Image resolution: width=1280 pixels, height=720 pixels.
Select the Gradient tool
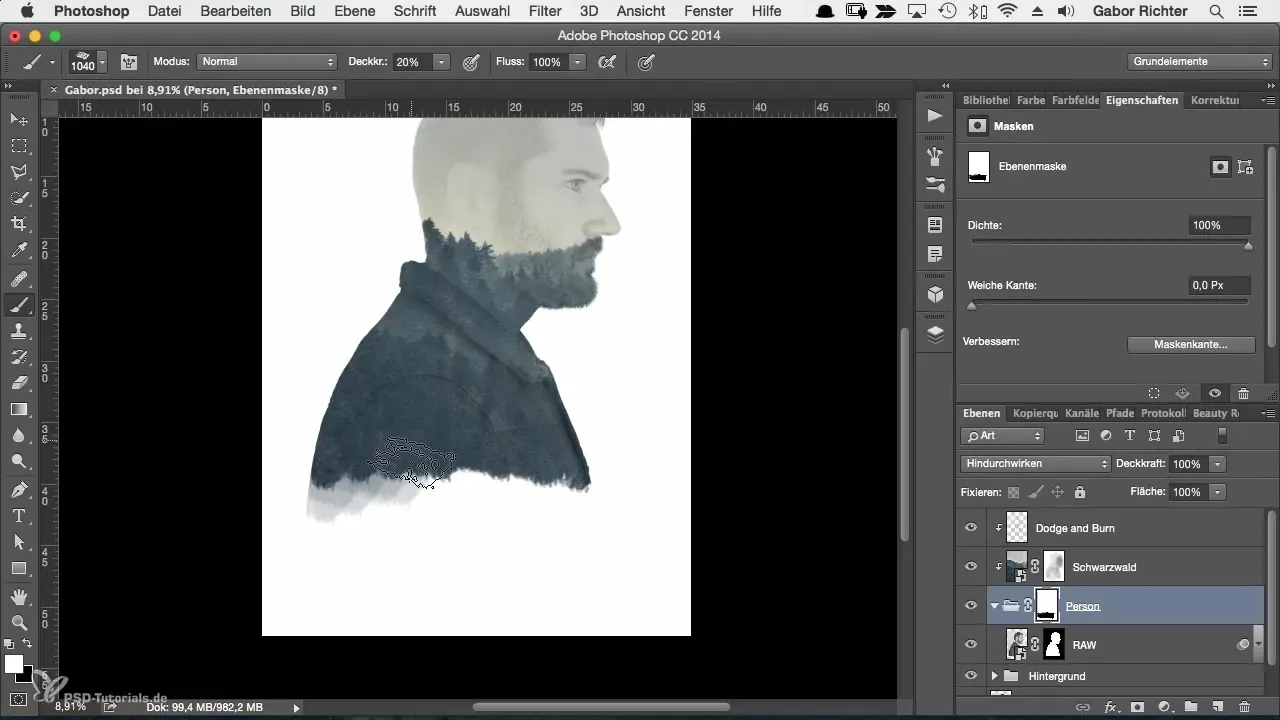18,409
